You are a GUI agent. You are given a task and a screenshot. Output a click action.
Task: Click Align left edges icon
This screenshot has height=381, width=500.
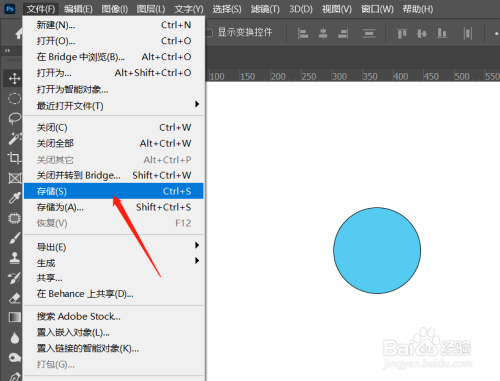click(x=303, y=33)
